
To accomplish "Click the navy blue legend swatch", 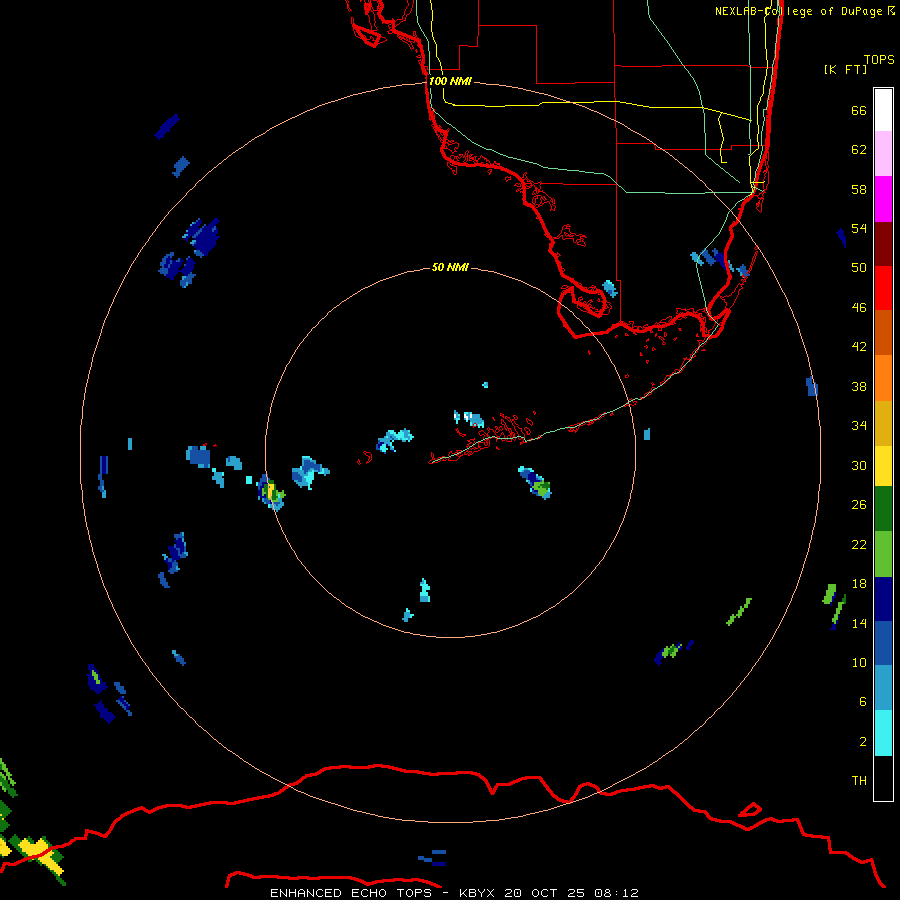I will click(883, 599).
